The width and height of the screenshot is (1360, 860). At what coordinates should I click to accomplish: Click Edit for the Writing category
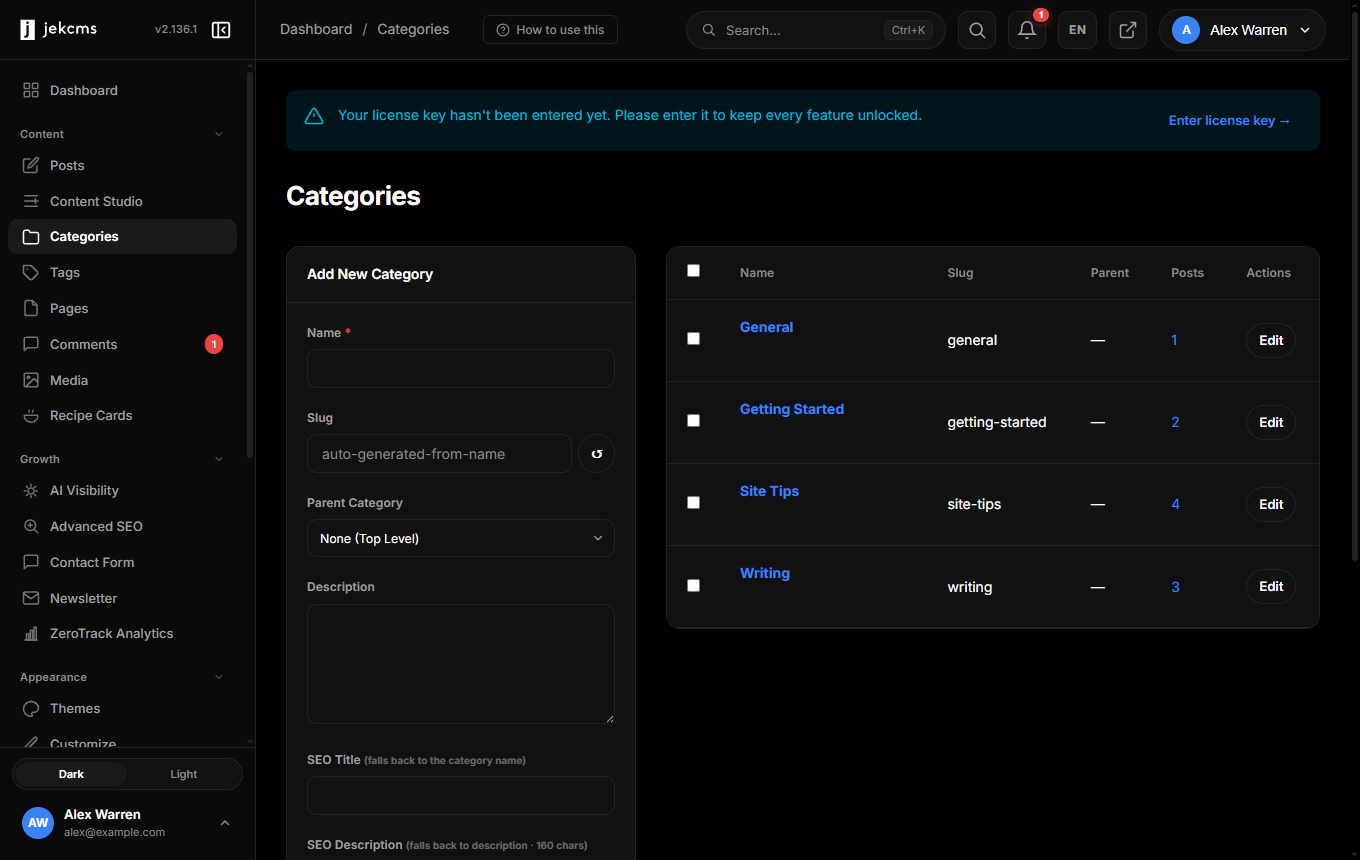tap(1271, 586)
